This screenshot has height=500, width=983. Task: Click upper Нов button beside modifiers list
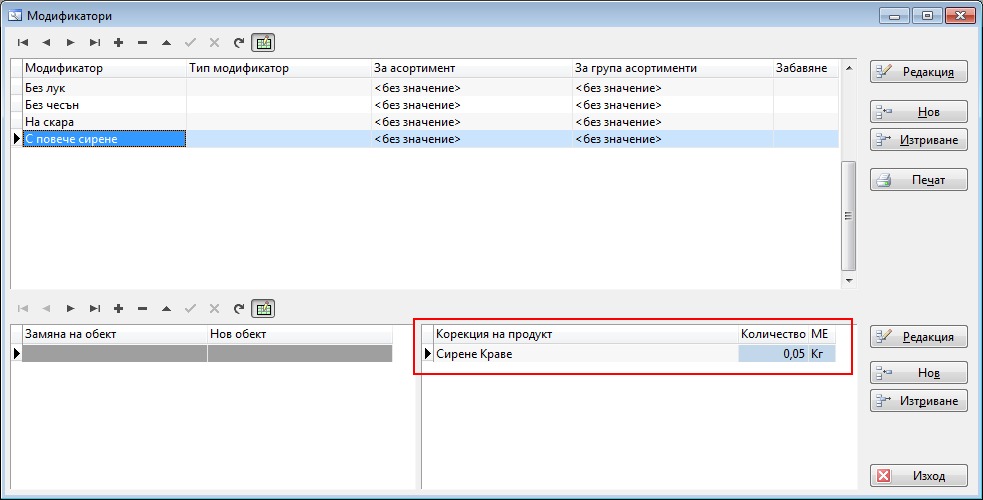918,112
